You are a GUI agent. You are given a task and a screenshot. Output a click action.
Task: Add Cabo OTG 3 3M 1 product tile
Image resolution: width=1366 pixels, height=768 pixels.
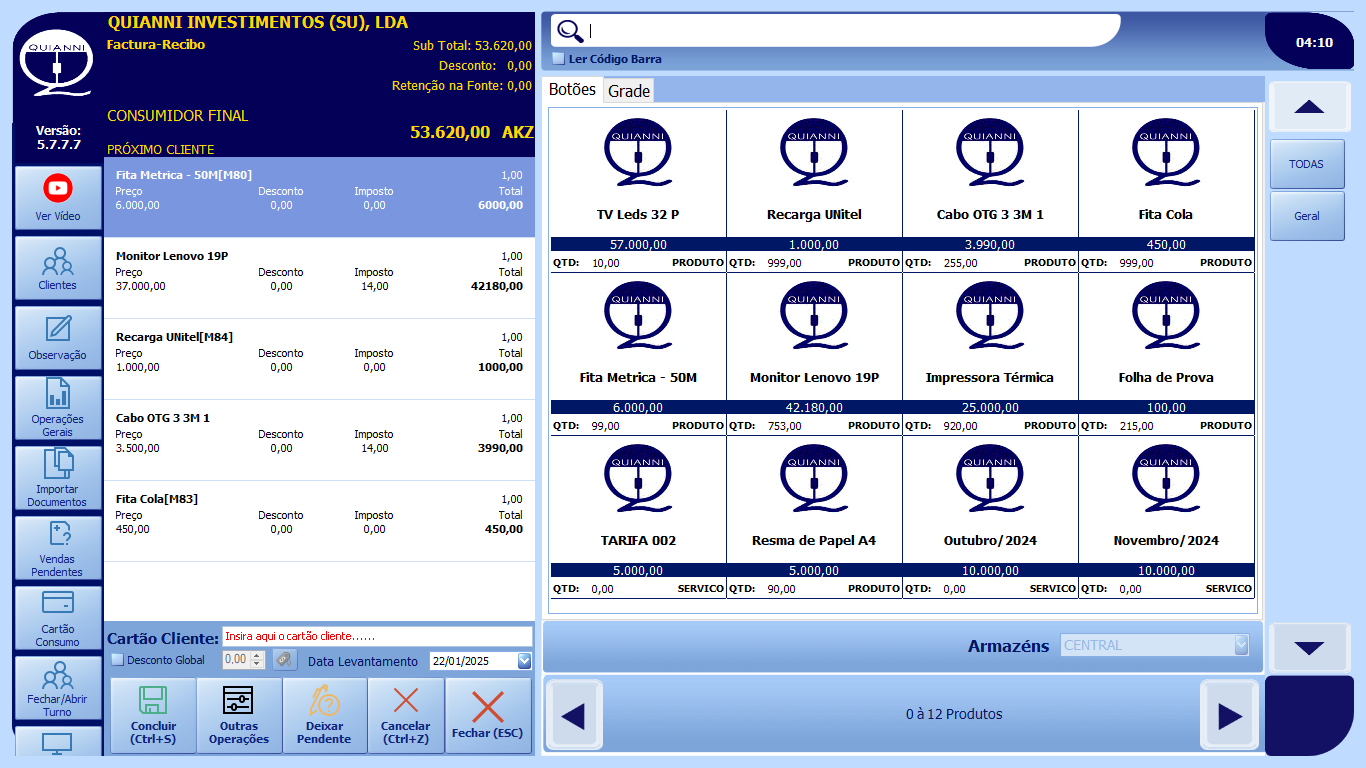[x=990, y=190]
